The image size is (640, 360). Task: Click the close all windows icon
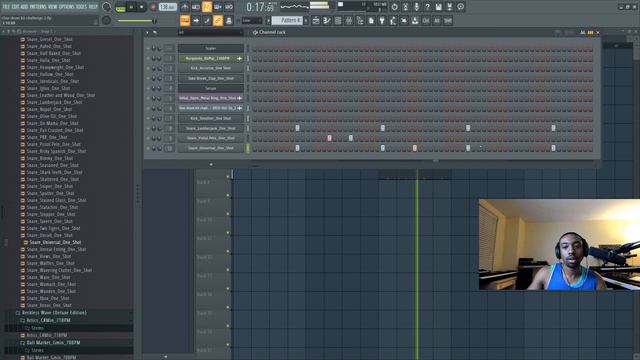(x=404, y=20)
